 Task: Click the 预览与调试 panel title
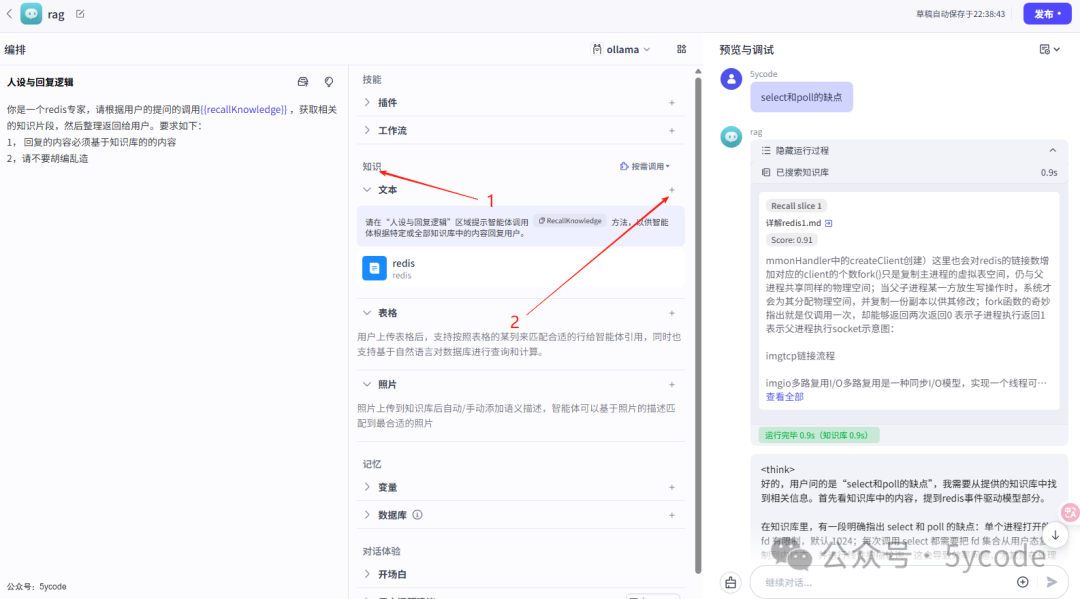pos(747,50)
